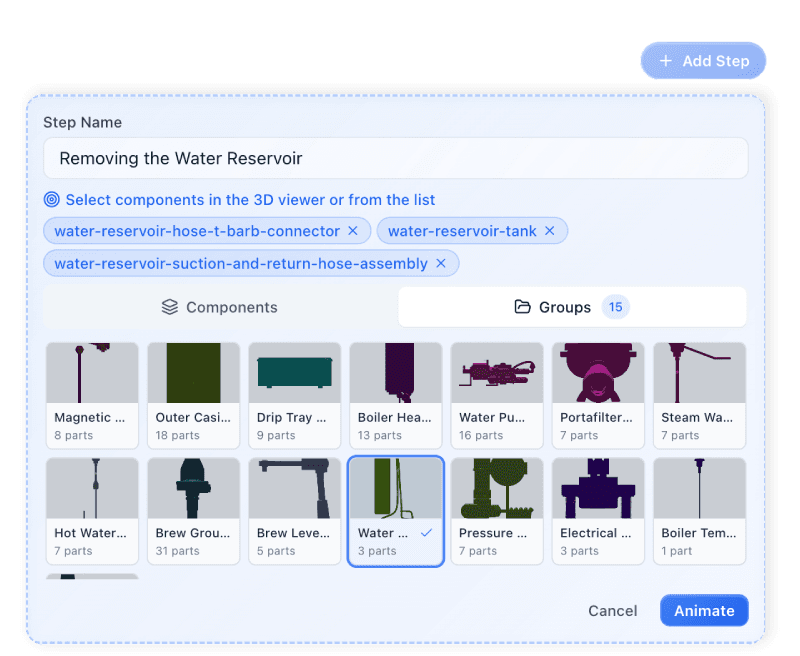Viewport: 800px width, 656px height.
Task: Select the Pressure group card
Action: (497, 511)
